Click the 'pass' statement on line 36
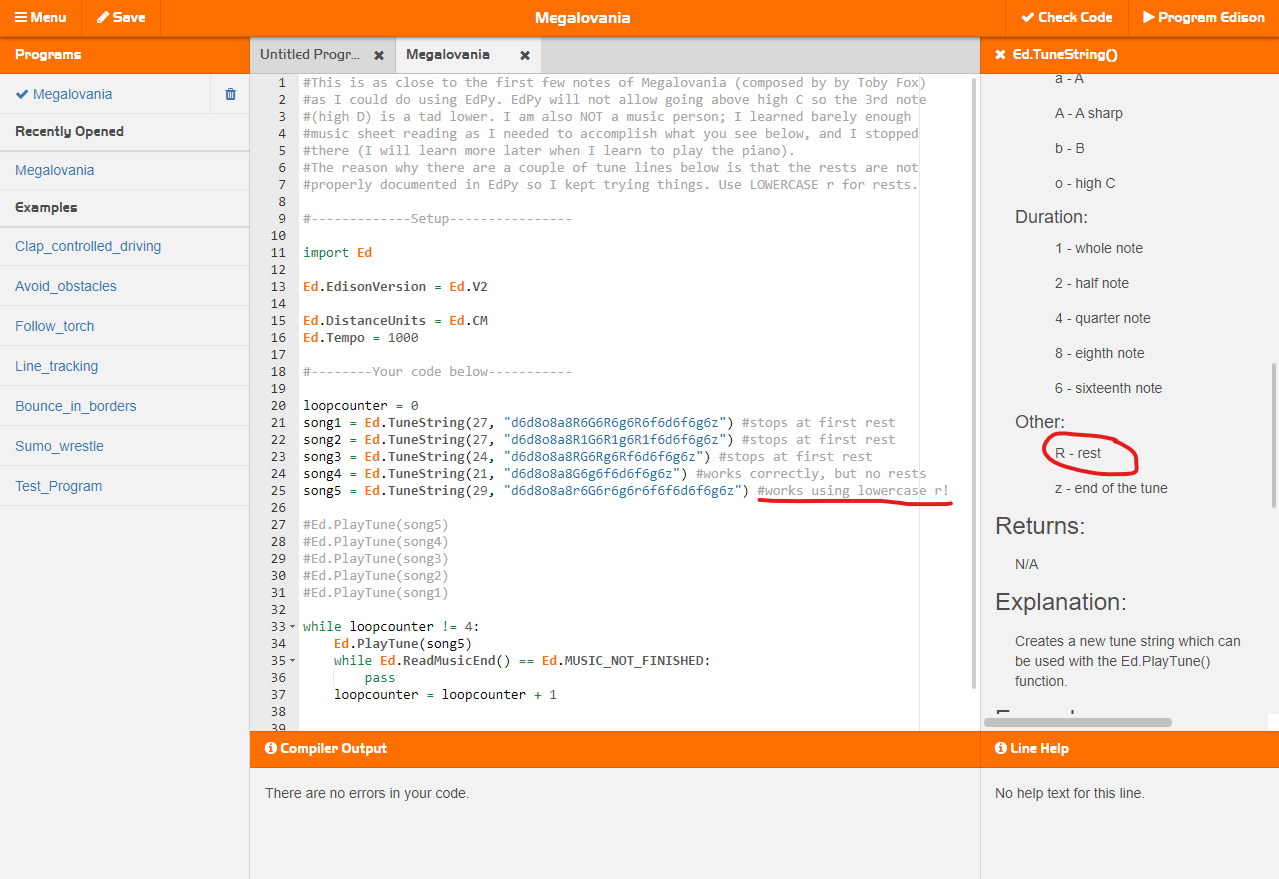Screen dimensions: 1279x879 (380, 678)
